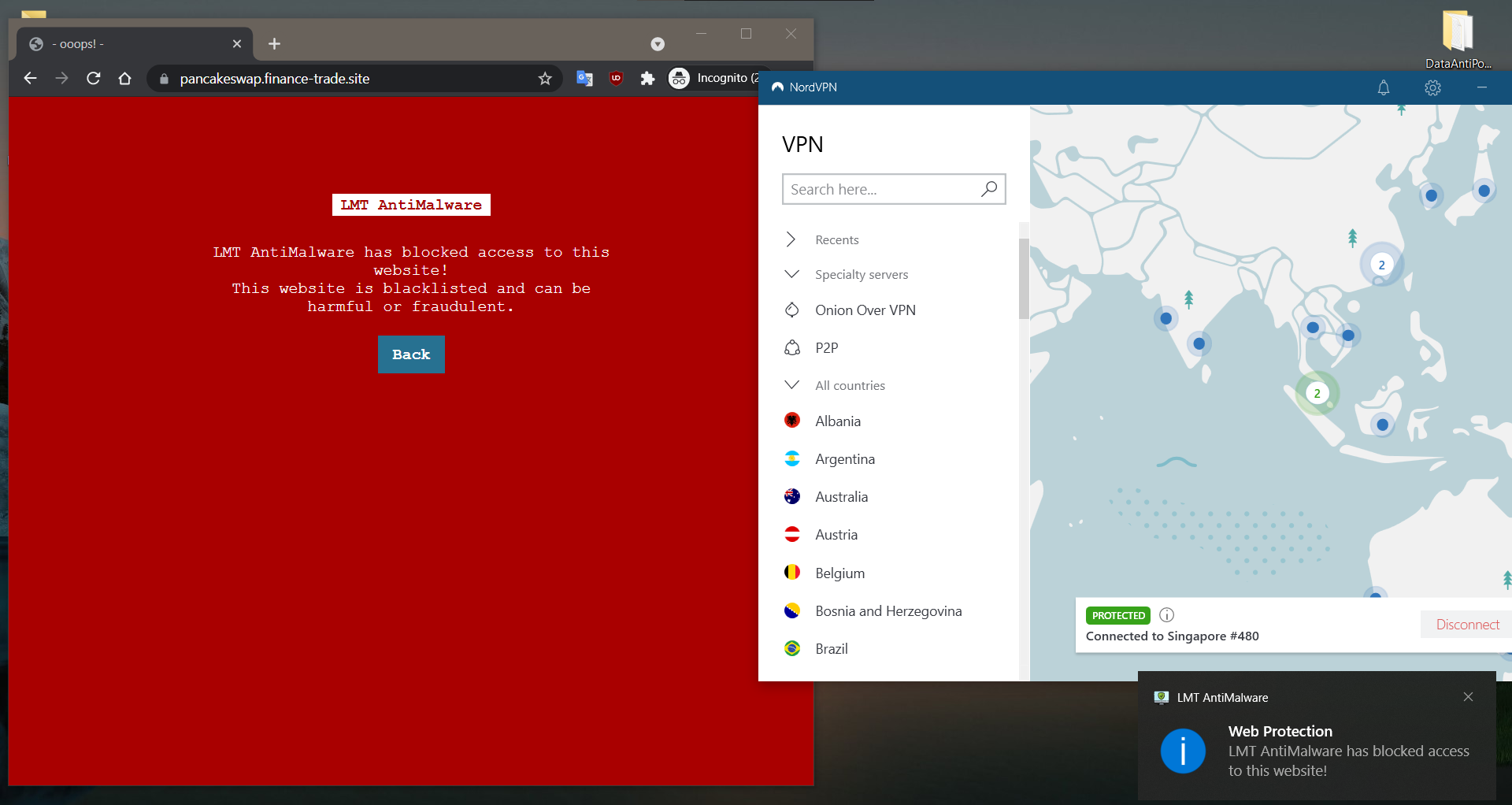Close the 'ooops!' browser tab
This screenshot has width=1512, height=805.
pyautogui.click(x=237, y=43)
